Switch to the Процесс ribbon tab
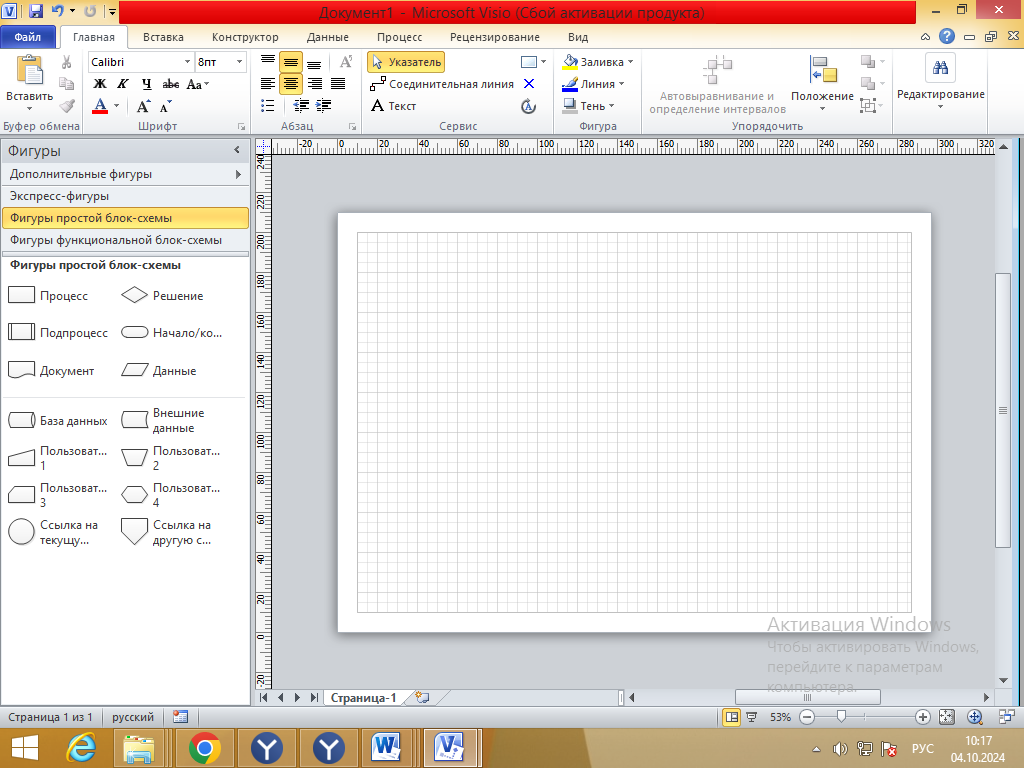1024x768 pixels. coord(400,37)
